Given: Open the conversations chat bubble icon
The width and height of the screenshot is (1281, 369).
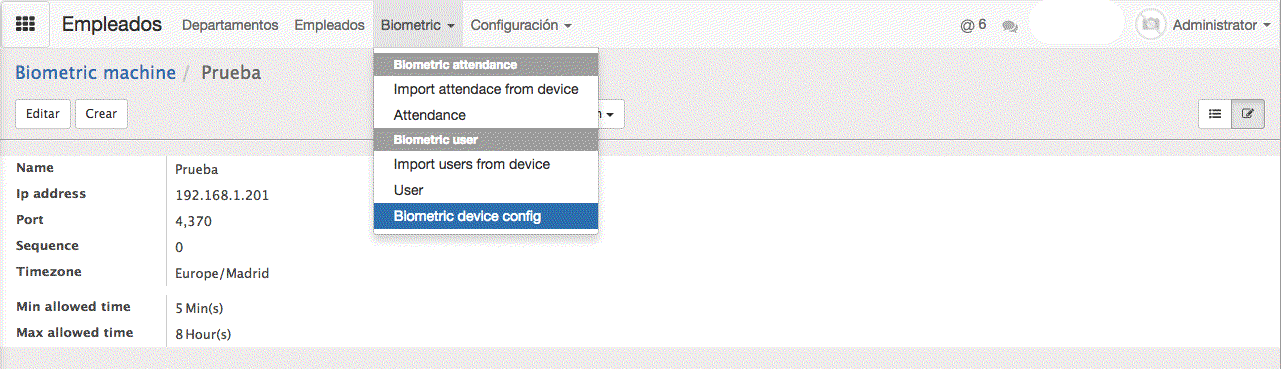Looking at the screenshot, I should point(1010,26).
